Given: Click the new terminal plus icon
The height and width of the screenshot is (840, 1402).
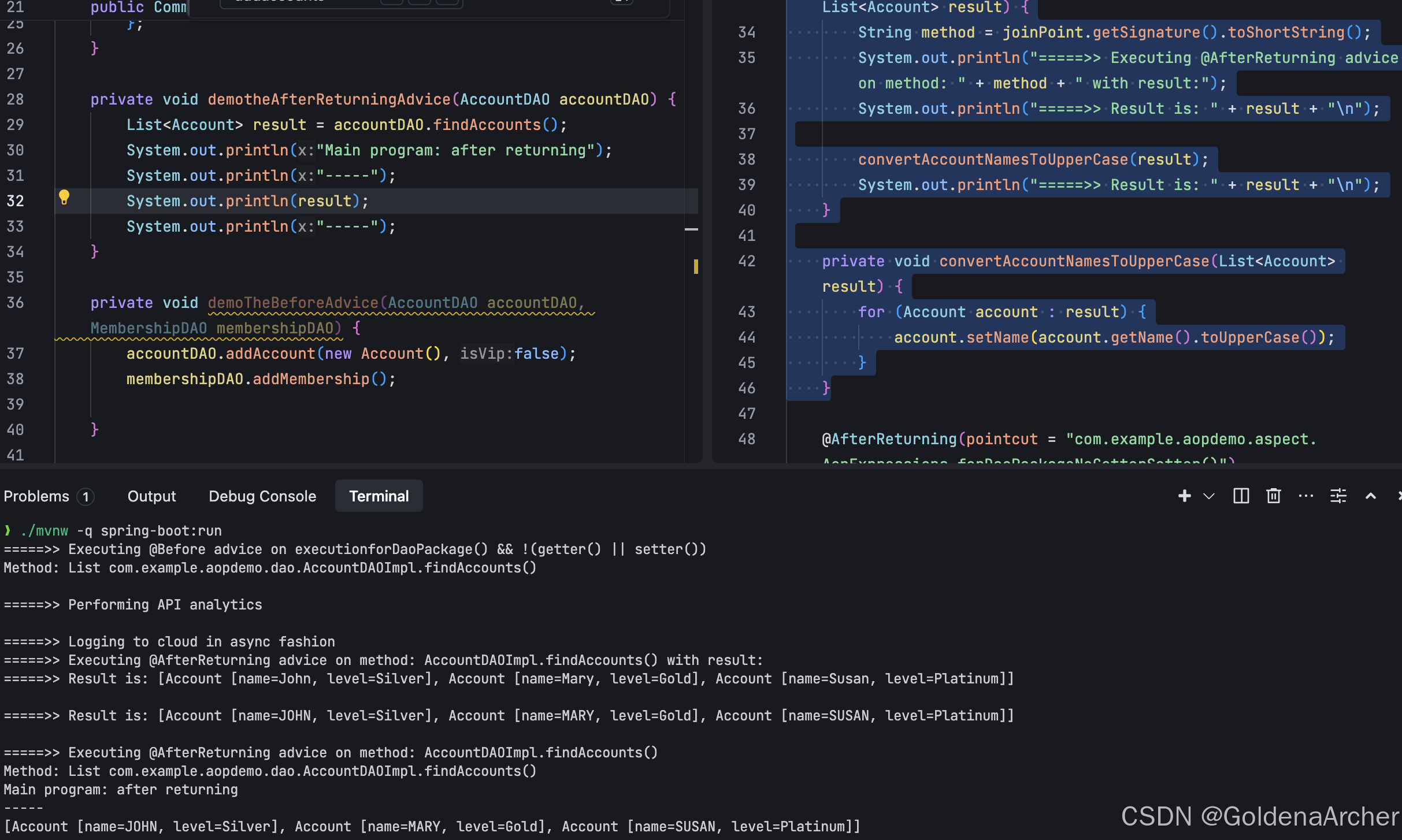Looking at the screenshot, I should point(1184,496).
